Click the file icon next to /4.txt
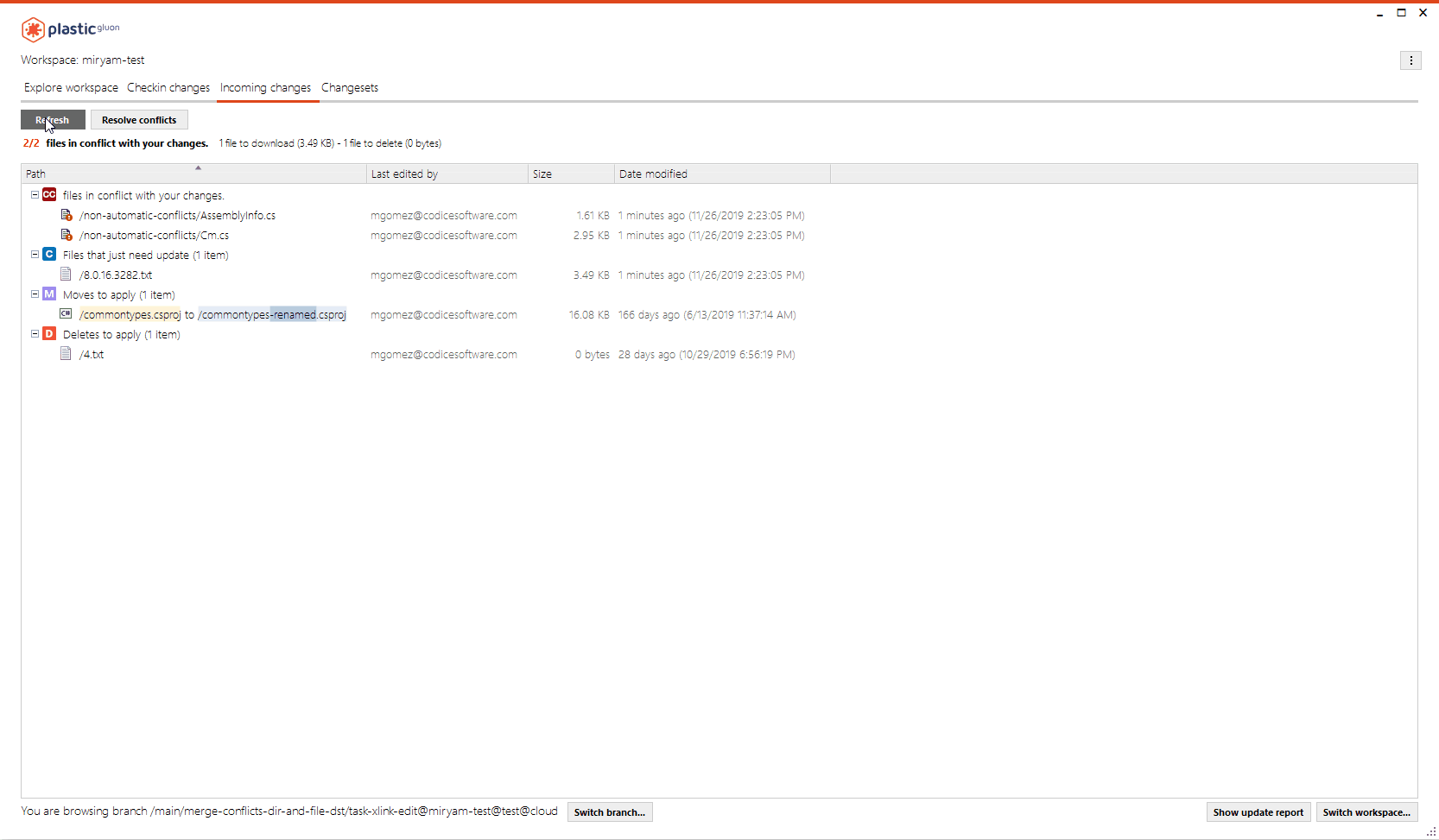Image resolution: width=1439 pixels, height=840 pixels. [67, 353]
